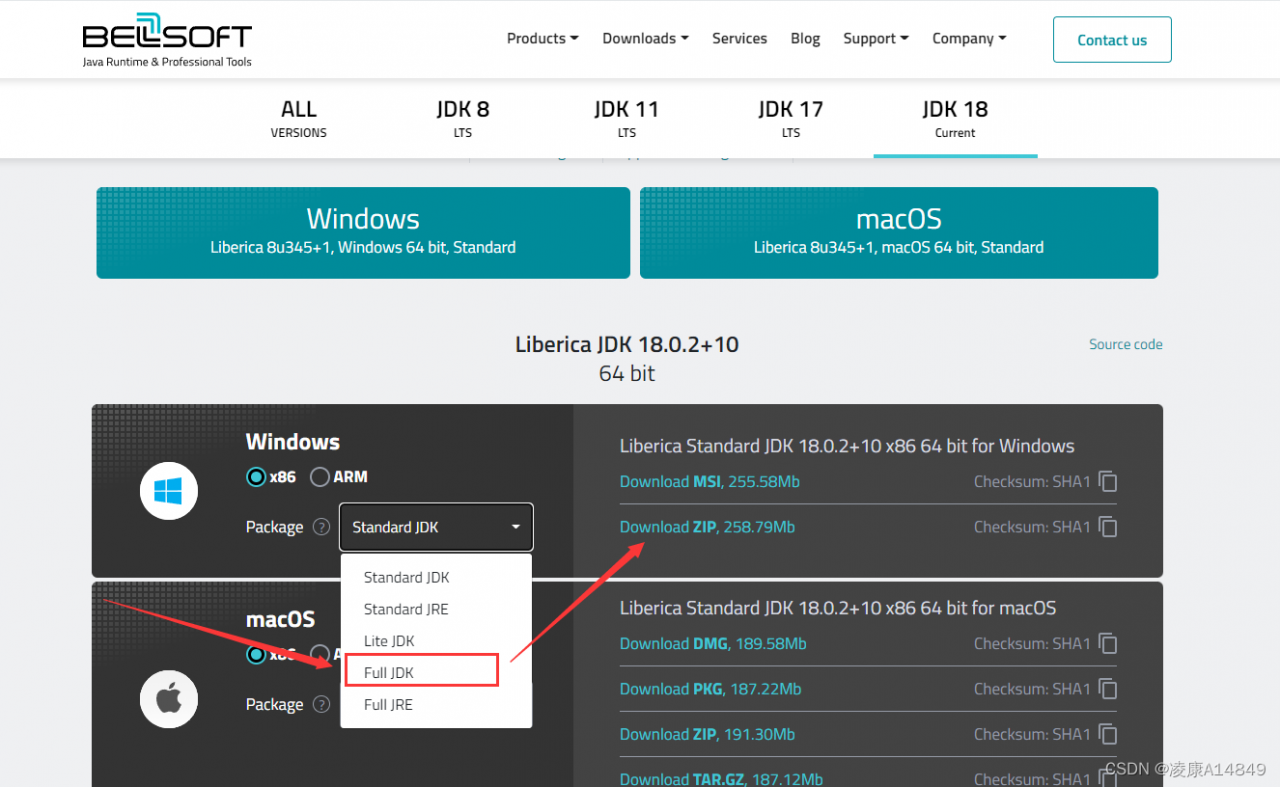Download the macOS PKG, 187.22Mb

[x=710, y=689]
